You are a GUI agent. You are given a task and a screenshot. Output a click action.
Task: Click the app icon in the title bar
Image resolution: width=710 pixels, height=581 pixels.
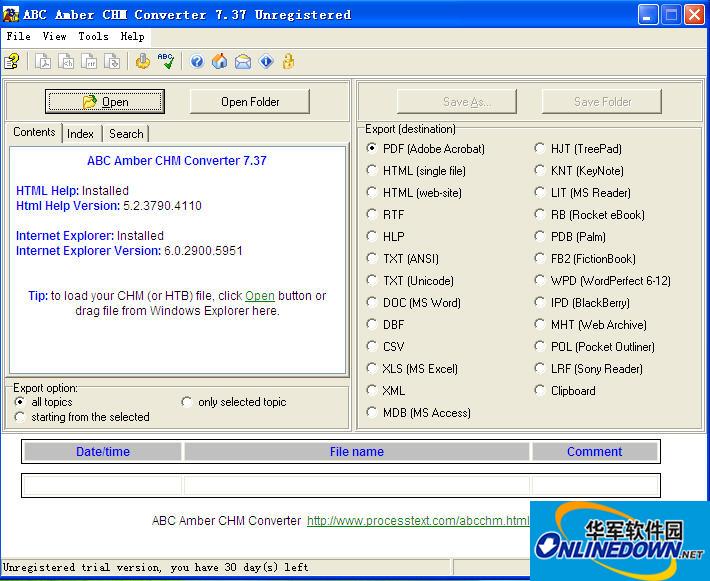[x=10, y=14]
